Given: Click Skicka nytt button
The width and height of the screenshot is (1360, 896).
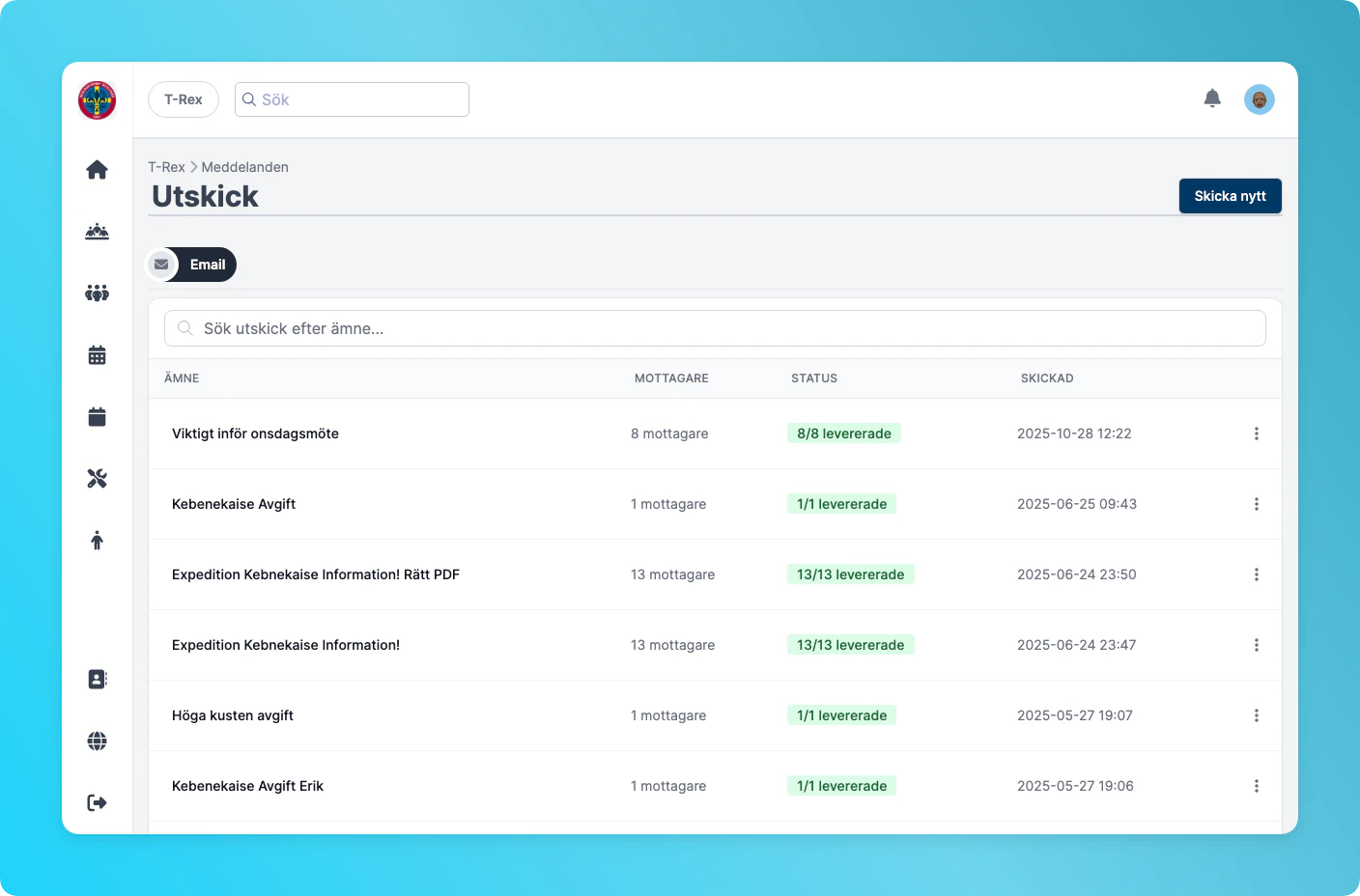Looking at the screenshot, I should coord(1231,196).
